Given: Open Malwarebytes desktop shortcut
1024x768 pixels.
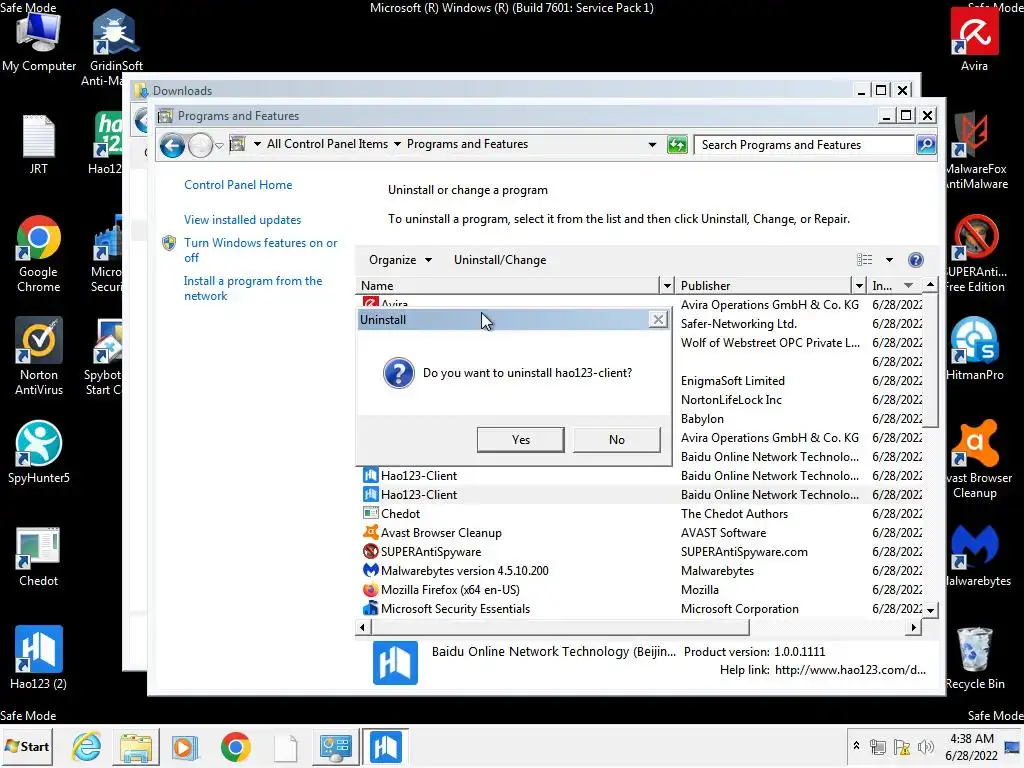Looking at the screenshot, I should [x=976, y=555].
